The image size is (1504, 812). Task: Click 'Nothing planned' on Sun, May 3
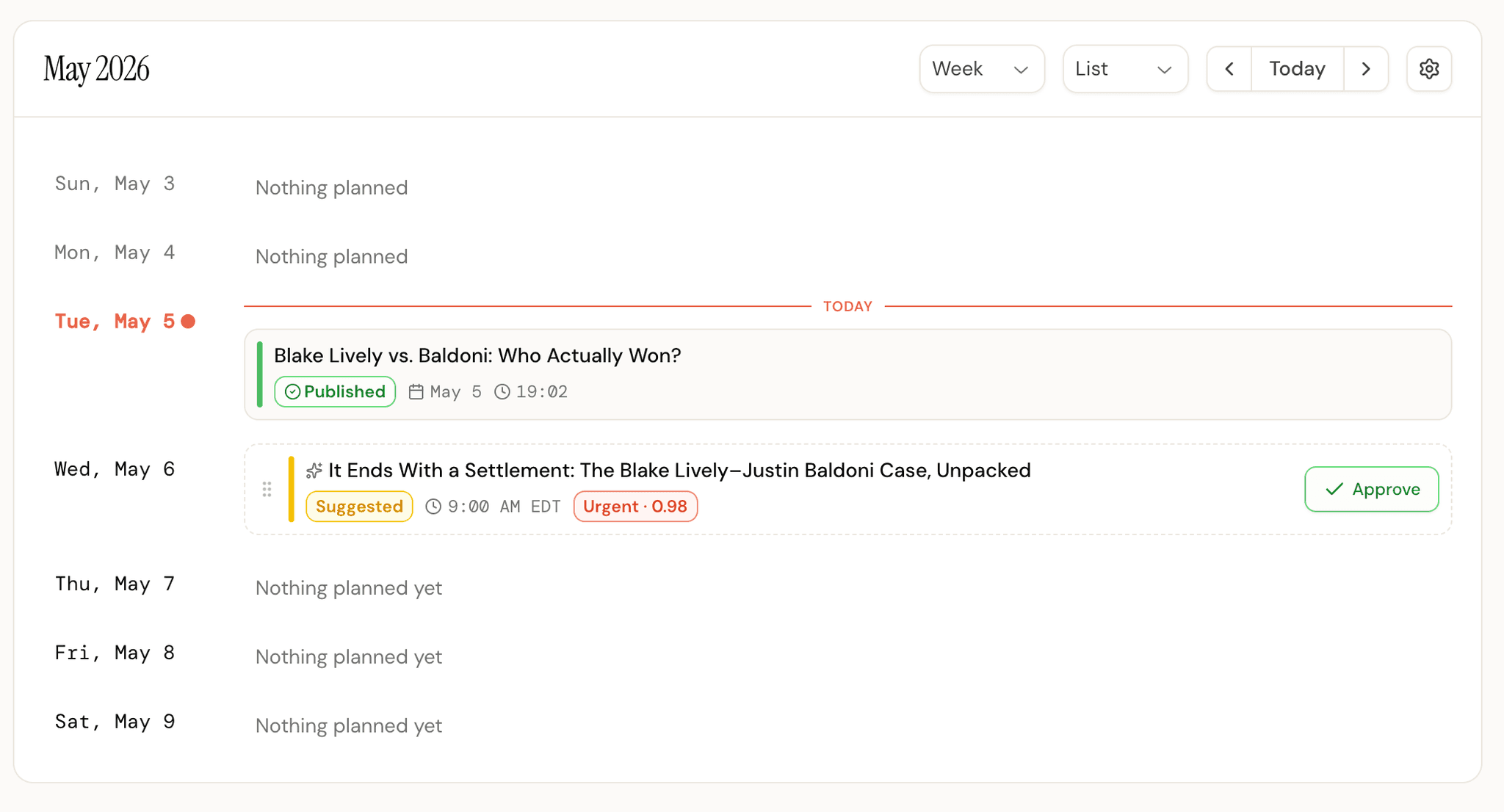331,188
